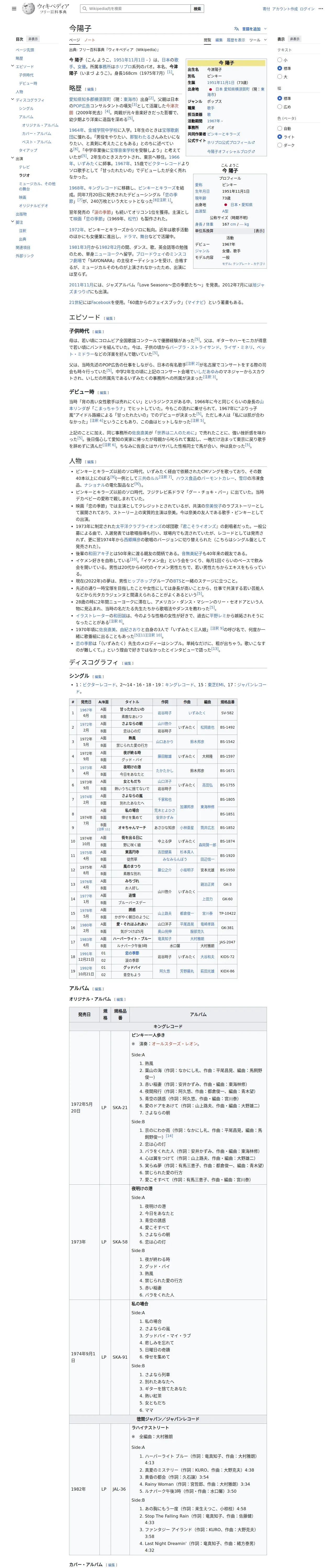The image size is (336, 1568).
Task: Hide the contents sidebar with 非表示 button
Action: point(33,39)
